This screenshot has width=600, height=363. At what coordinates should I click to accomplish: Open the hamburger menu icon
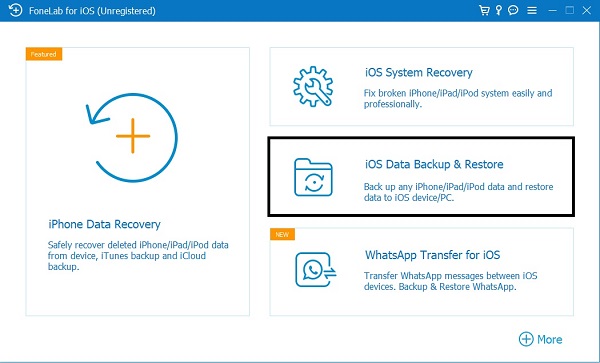pos(532,11)
